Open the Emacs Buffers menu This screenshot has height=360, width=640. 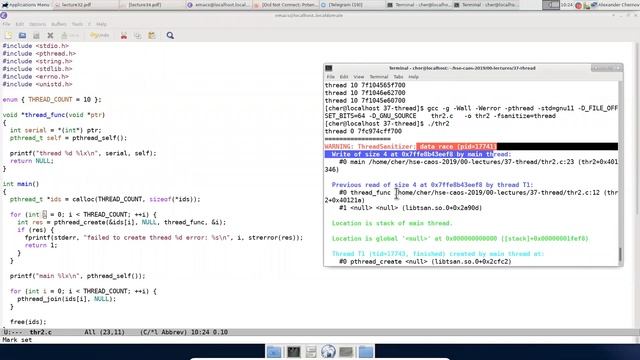coord(59,24)
